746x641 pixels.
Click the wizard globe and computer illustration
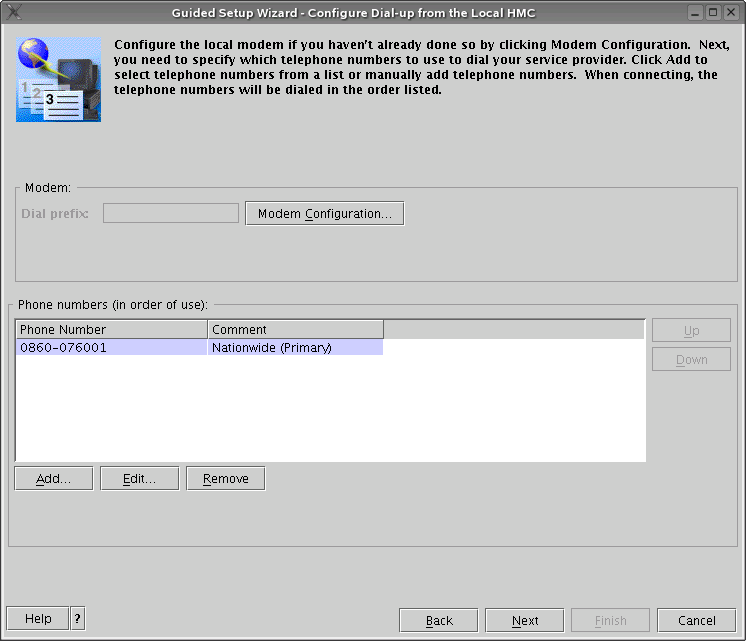59,79
